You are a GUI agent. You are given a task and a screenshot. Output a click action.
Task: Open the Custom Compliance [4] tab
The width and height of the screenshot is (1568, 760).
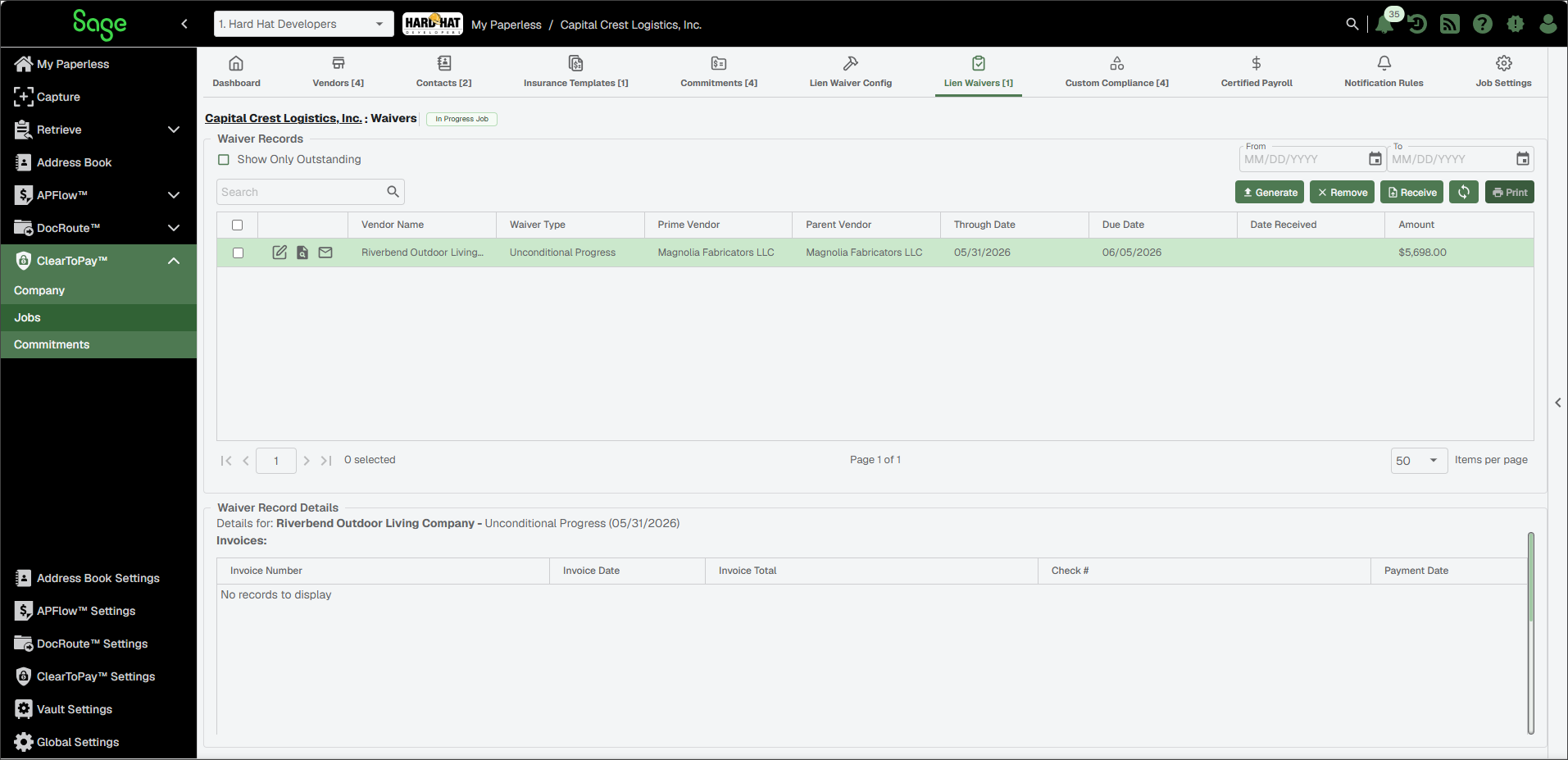[x=1117, y=72]
